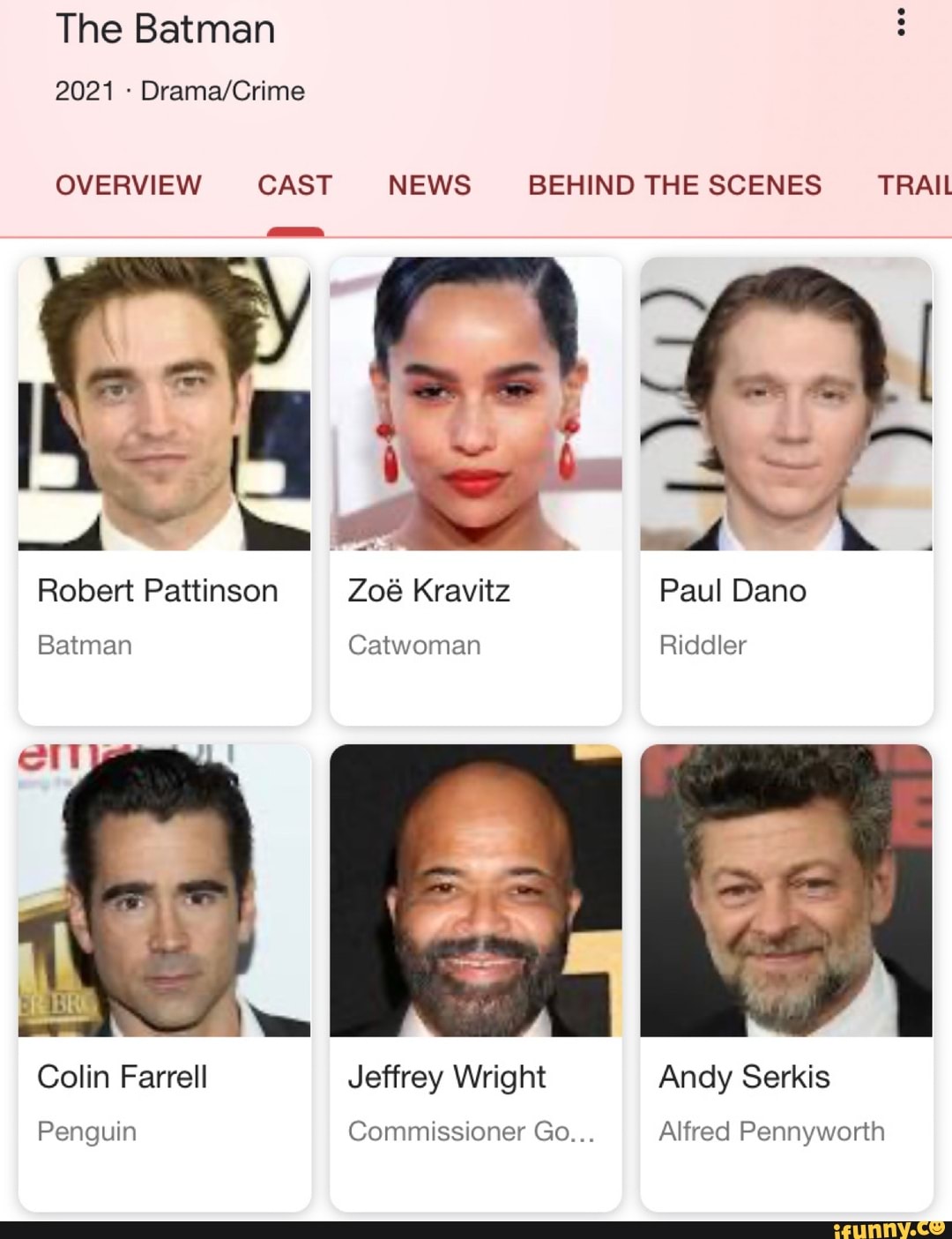Tap Jeffrey Wright's photo
Image resolution: width=952 pixels, height=1239 pixels.
coord(476,891)
